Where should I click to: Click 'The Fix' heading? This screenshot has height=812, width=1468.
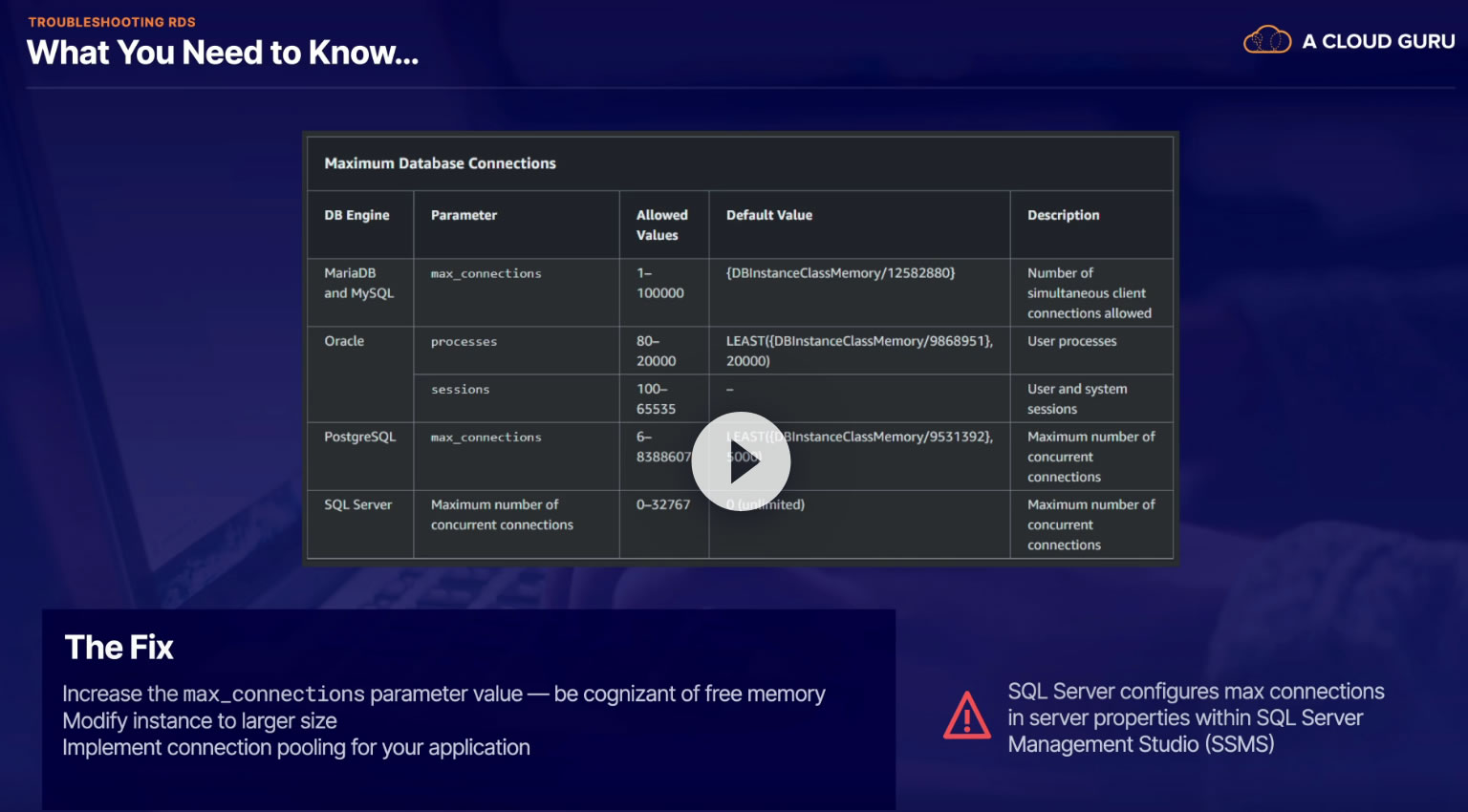tap(119, 648)
